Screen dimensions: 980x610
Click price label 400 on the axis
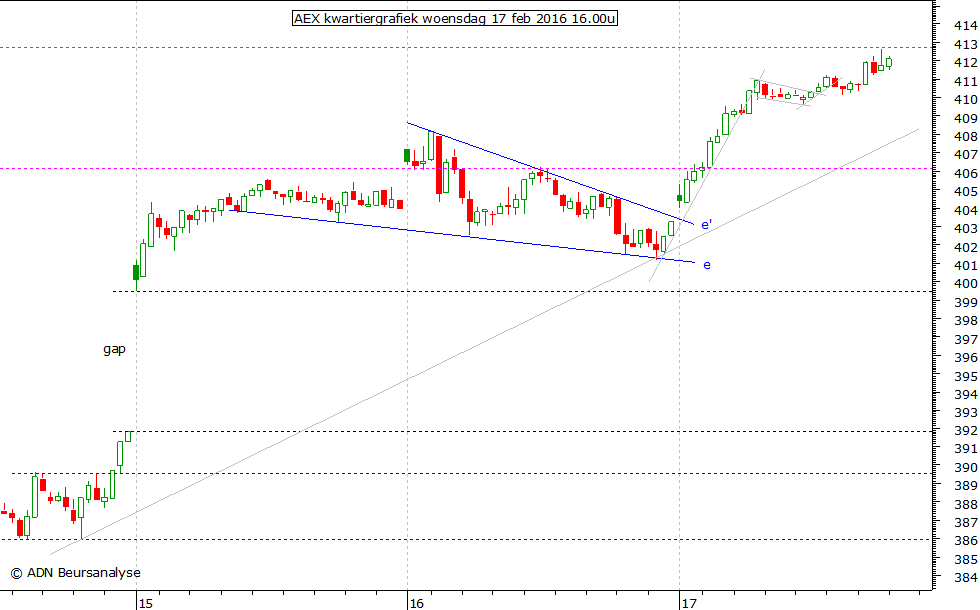coord(966,284)
